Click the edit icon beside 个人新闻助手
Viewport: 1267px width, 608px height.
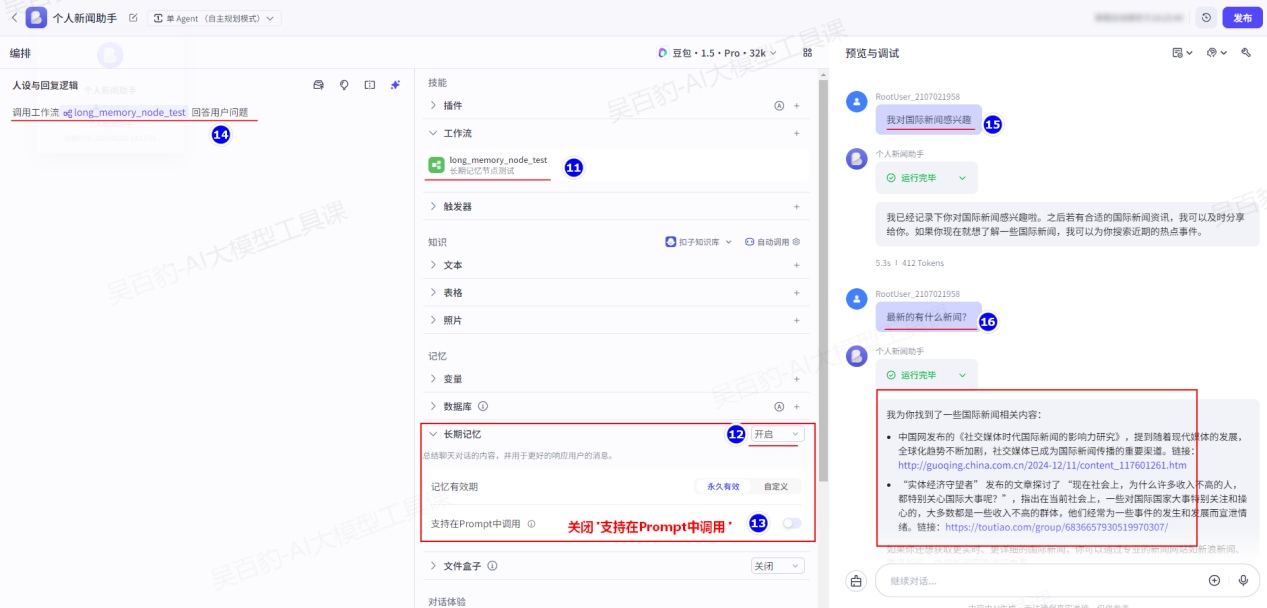[133, 18]
